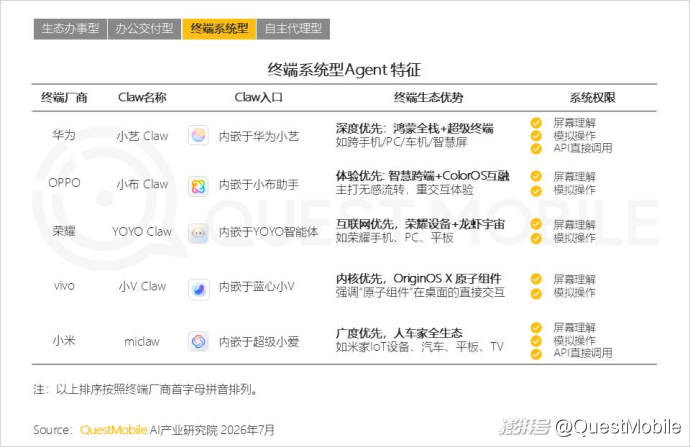Click 屏幕理解 checkmark in 小米 row

(x=536, y=327)
